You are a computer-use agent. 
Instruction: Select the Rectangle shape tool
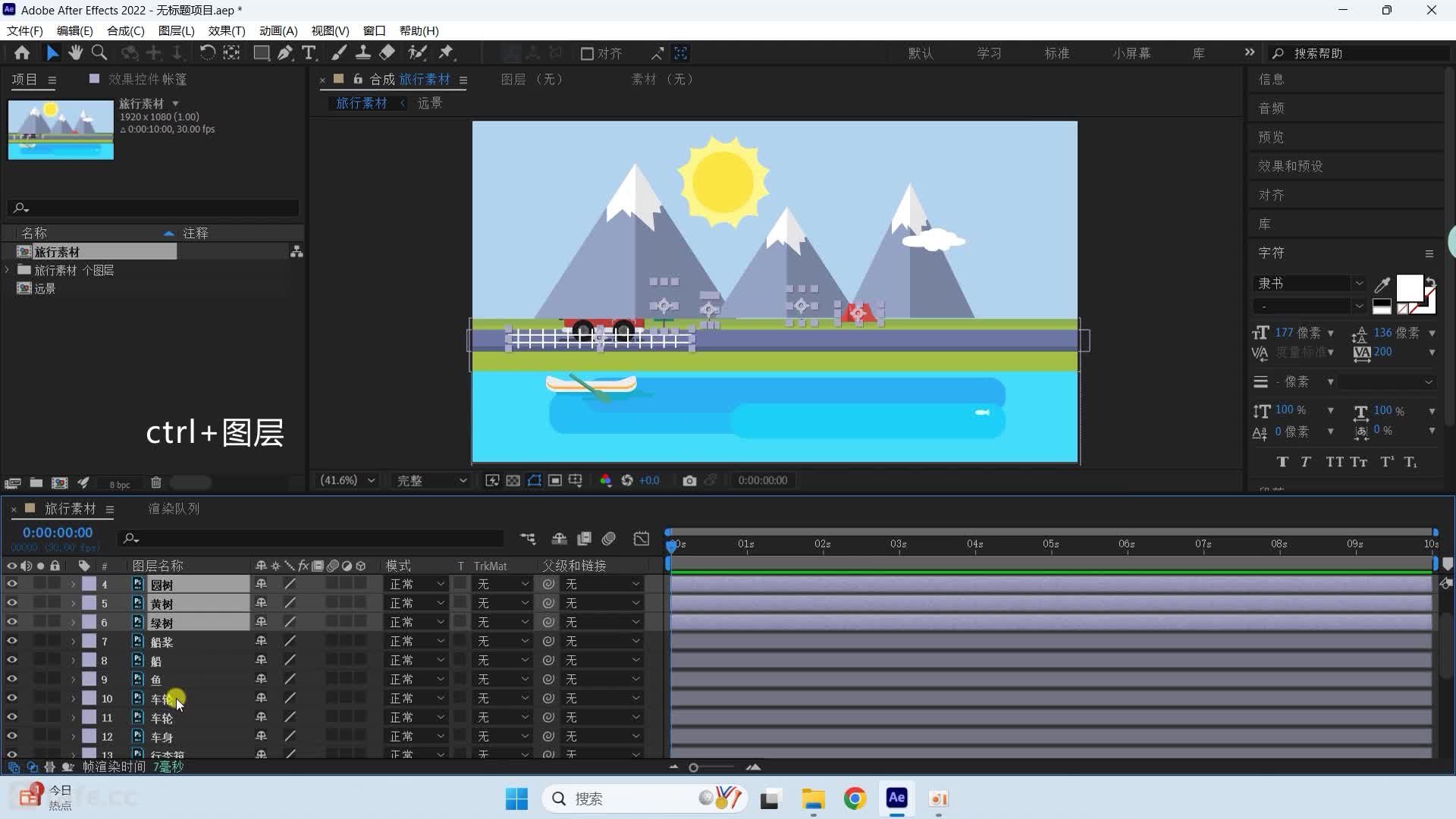coord(261,53)
